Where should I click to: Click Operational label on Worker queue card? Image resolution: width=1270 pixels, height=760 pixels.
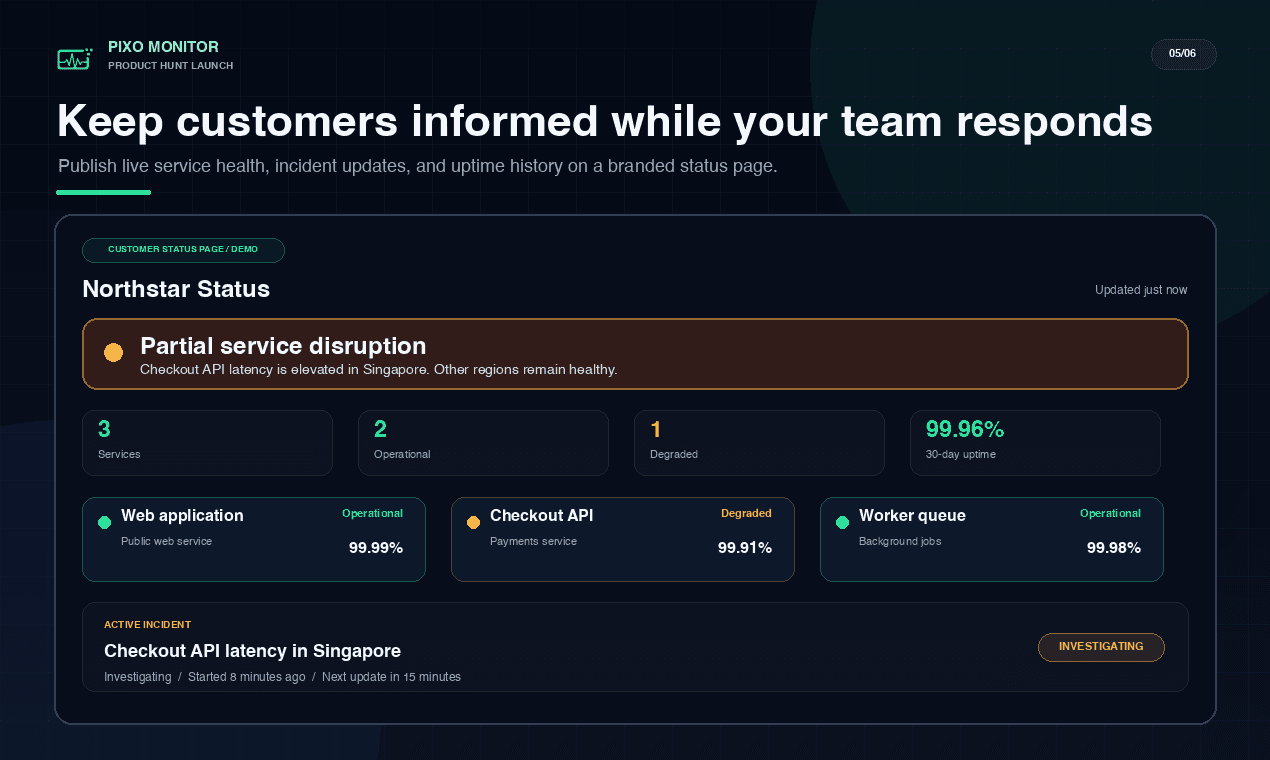pyautogui.click(x=1110, y=513)
